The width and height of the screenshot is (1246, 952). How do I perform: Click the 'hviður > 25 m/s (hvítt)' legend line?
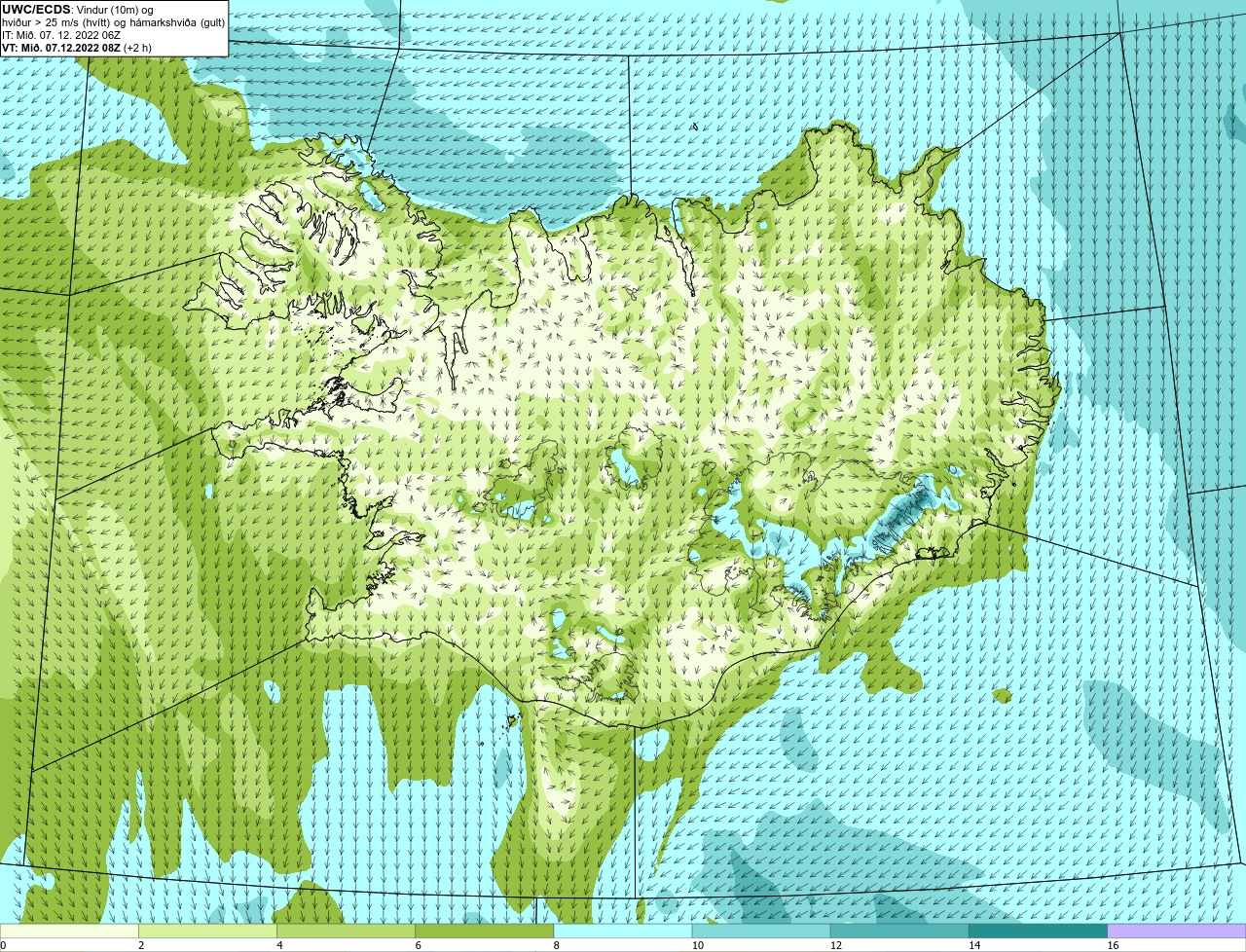coord(113,22)
